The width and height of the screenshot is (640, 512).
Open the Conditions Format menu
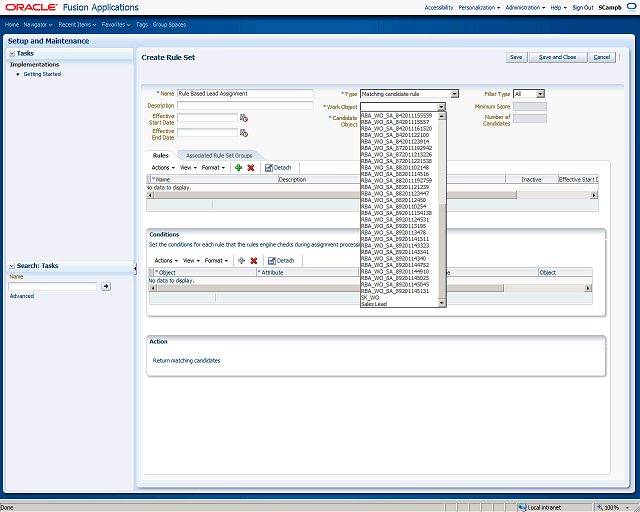(x=216, y=260)
